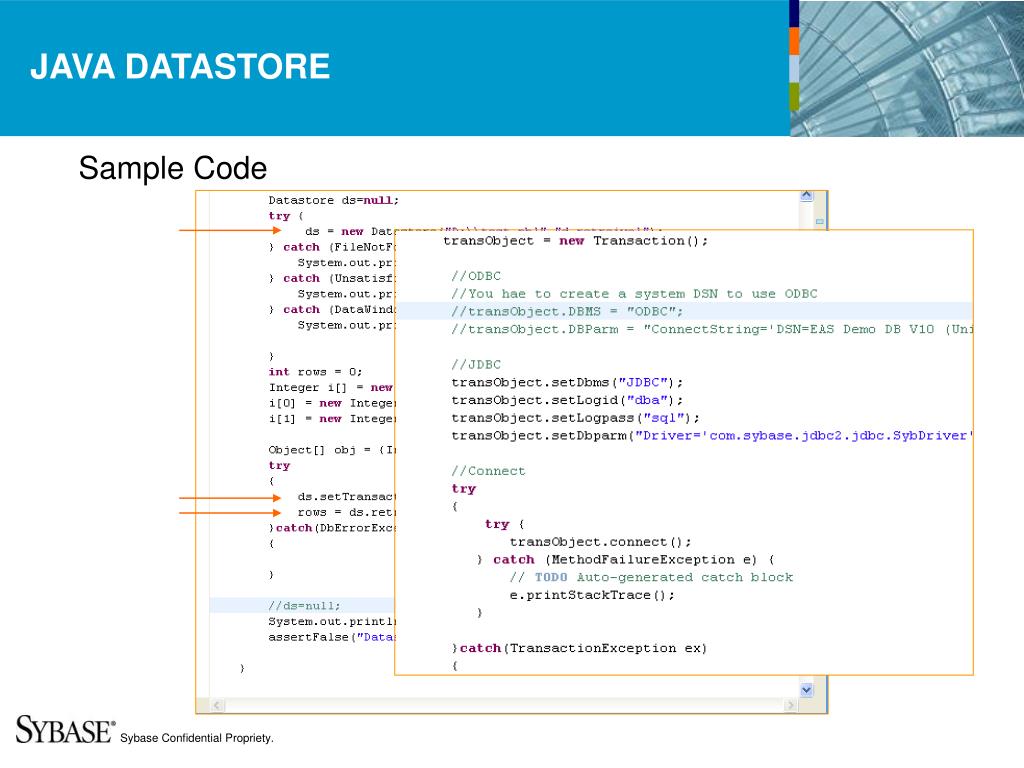
Task: Click the Sample Code heading
Action: tap(173, 168)
